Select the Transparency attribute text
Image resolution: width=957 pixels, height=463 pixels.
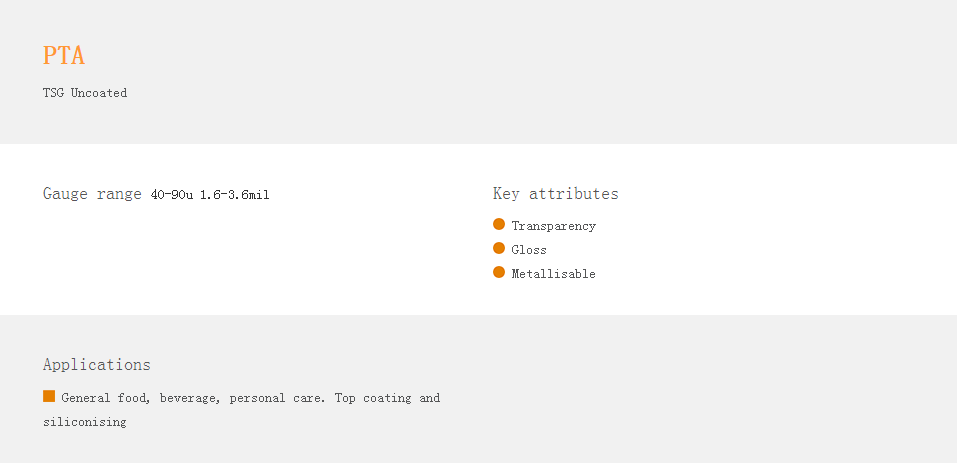[554, 226]
